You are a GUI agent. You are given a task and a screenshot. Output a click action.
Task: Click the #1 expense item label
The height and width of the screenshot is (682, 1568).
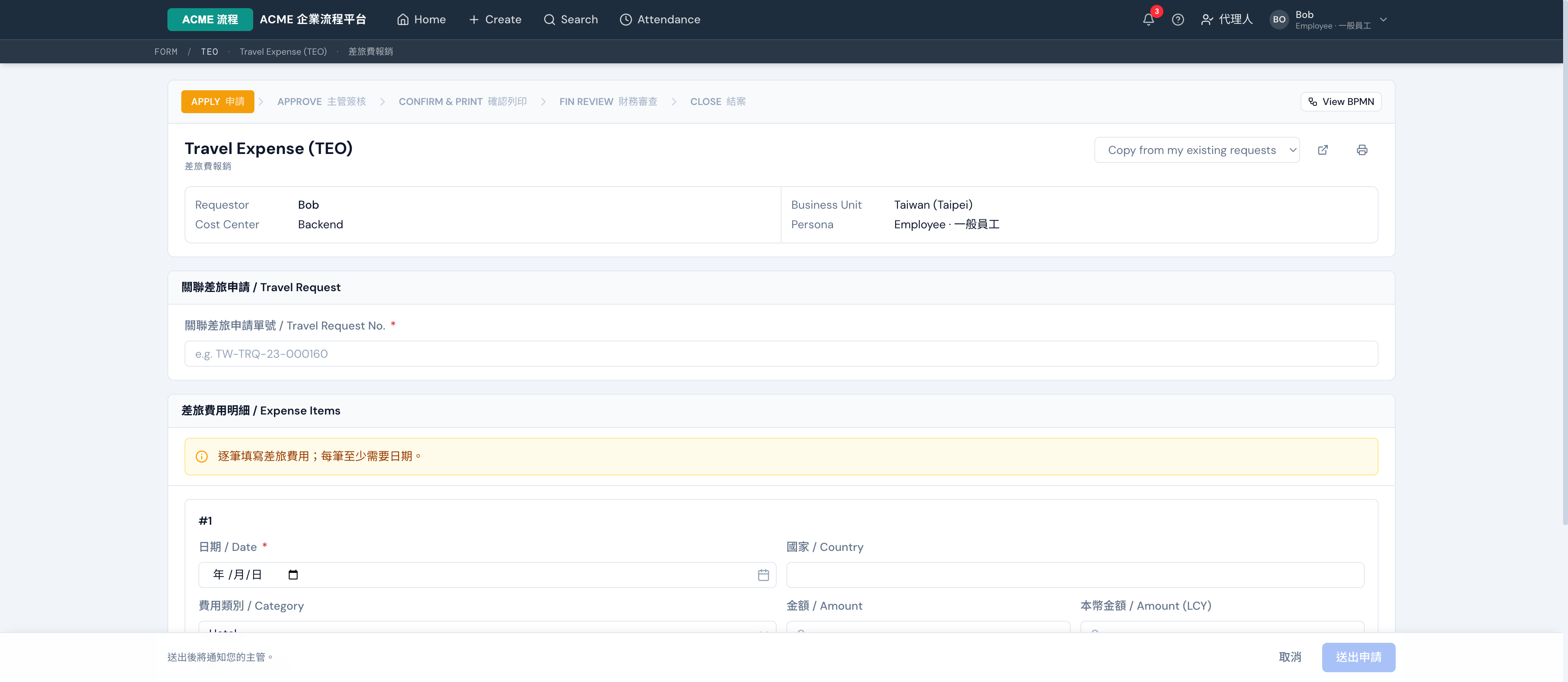[205, 521]
